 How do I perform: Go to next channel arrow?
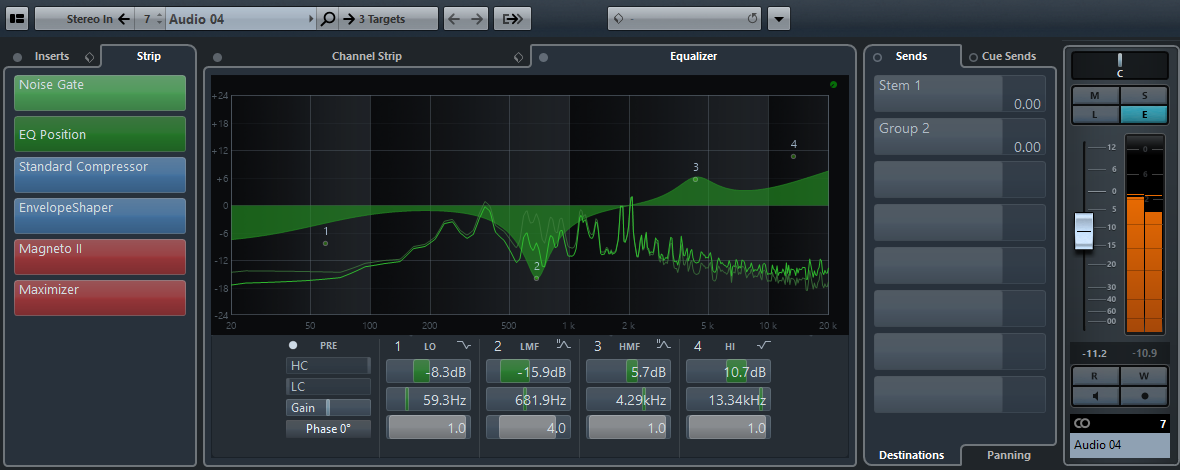(x=476, y=19)
